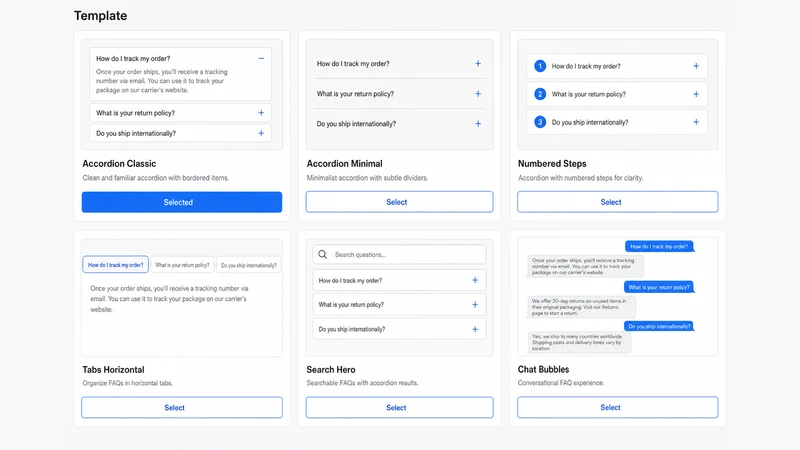Select the Accordion Minimal template
The height and width of the screenshot is (450, 800).
399,202
